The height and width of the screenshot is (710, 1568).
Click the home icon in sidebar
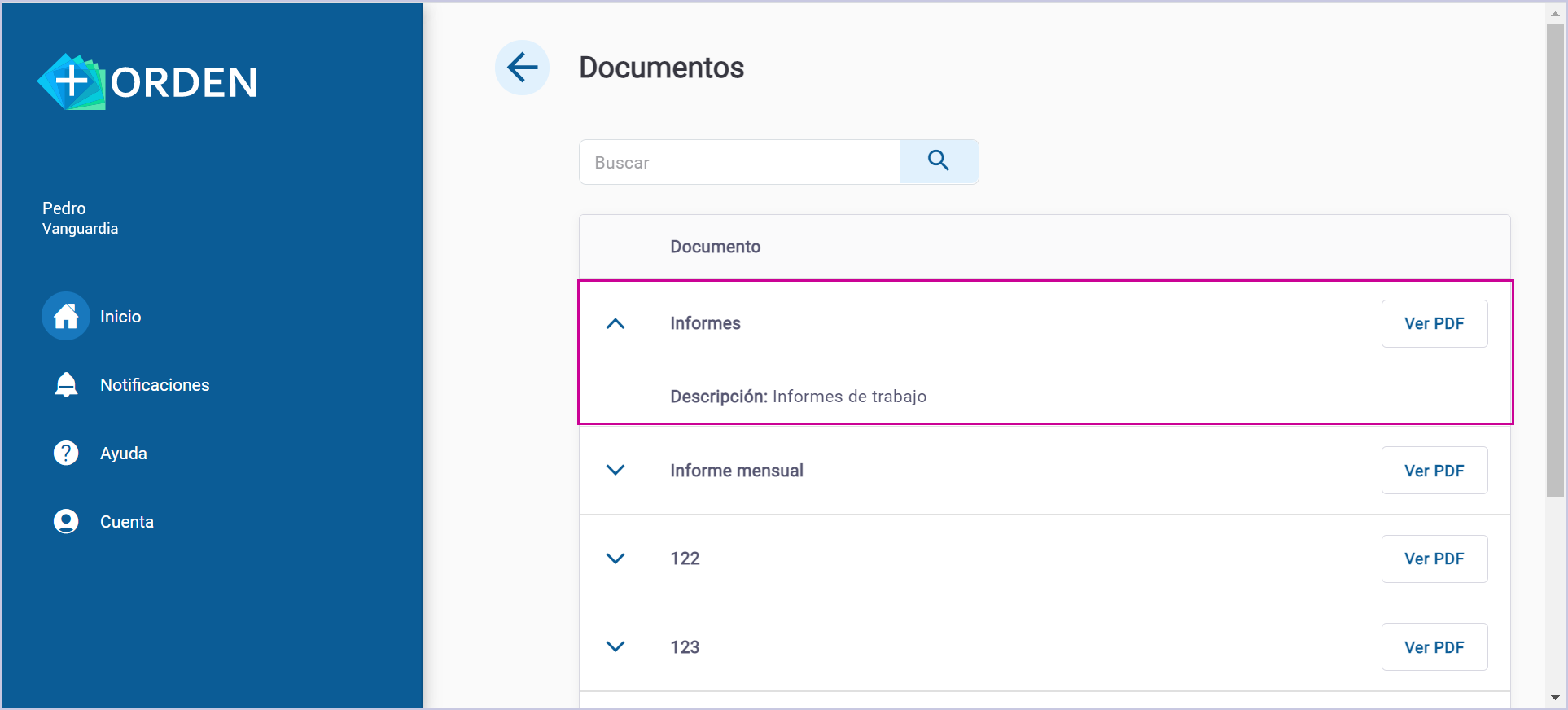click(66, 316)
